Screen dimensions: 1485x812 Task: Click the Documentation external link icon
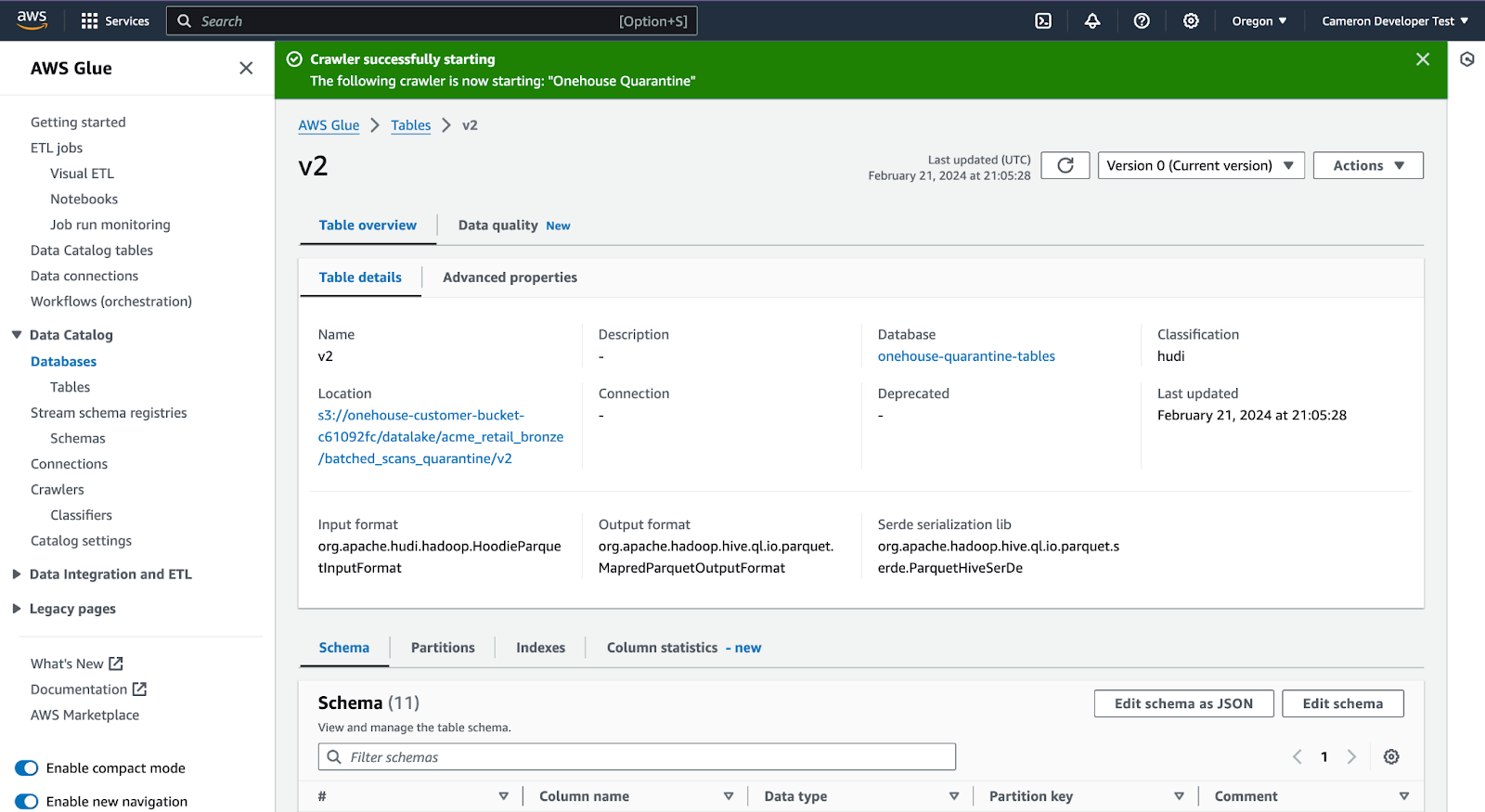(139, 689)
